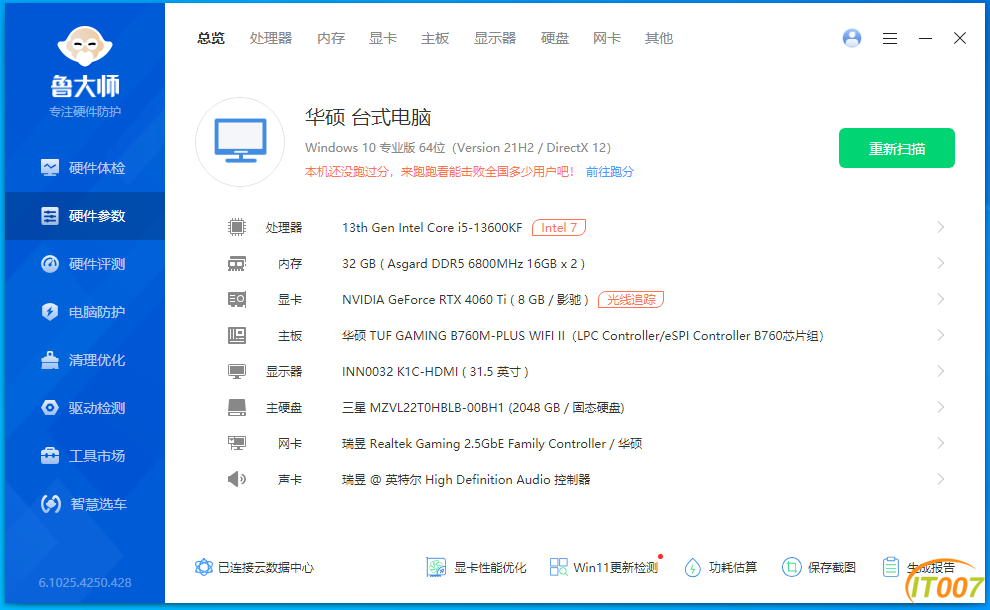The image size is (990, 610).
Task: Click the 华硕 台式电脑 title
Action: click(368, 117)
